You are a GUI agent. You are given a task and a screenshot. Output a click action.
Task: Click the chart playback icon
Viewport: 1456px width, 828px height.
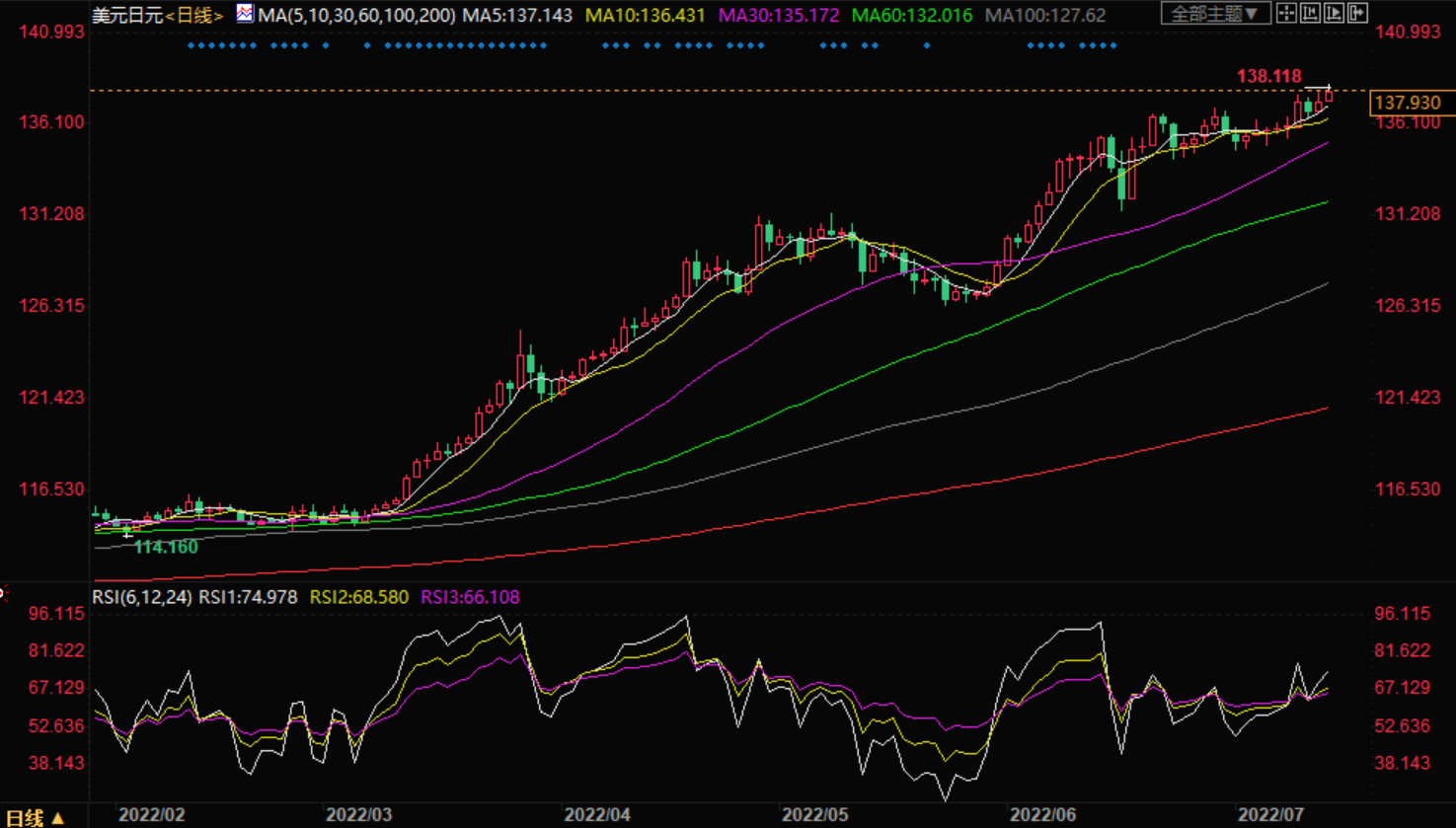[x=1335, y=13]
